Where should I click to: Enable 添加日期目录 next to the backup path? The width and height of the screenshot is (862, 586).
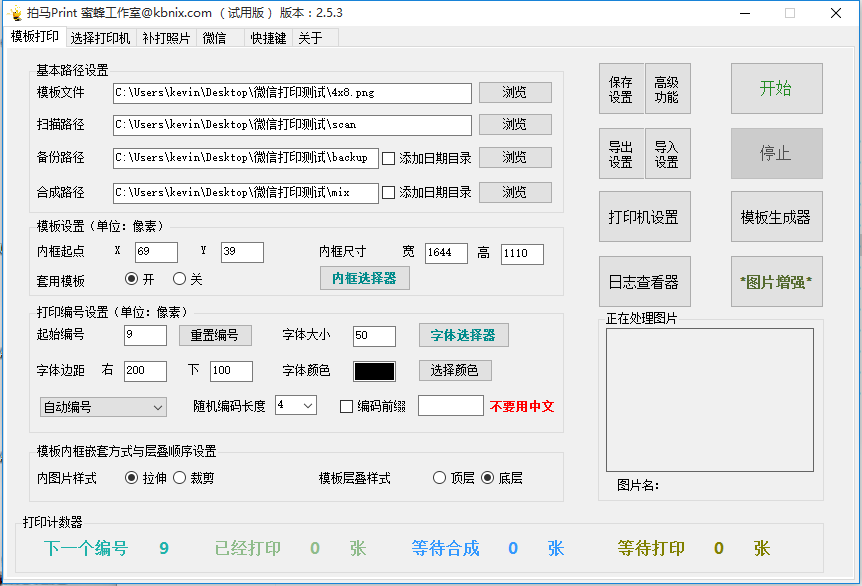(x=390, y=157)
